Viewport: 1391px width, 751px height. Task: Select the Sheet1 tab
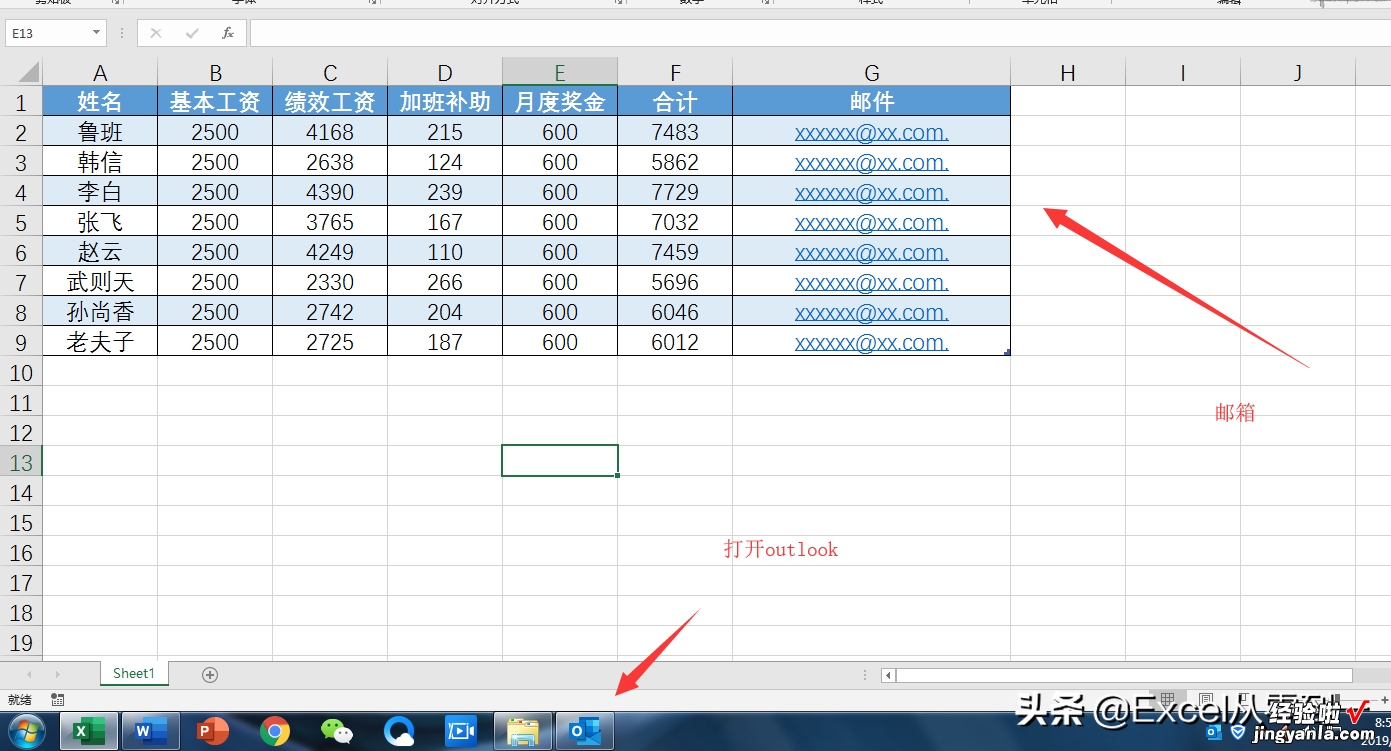(134, 673)
